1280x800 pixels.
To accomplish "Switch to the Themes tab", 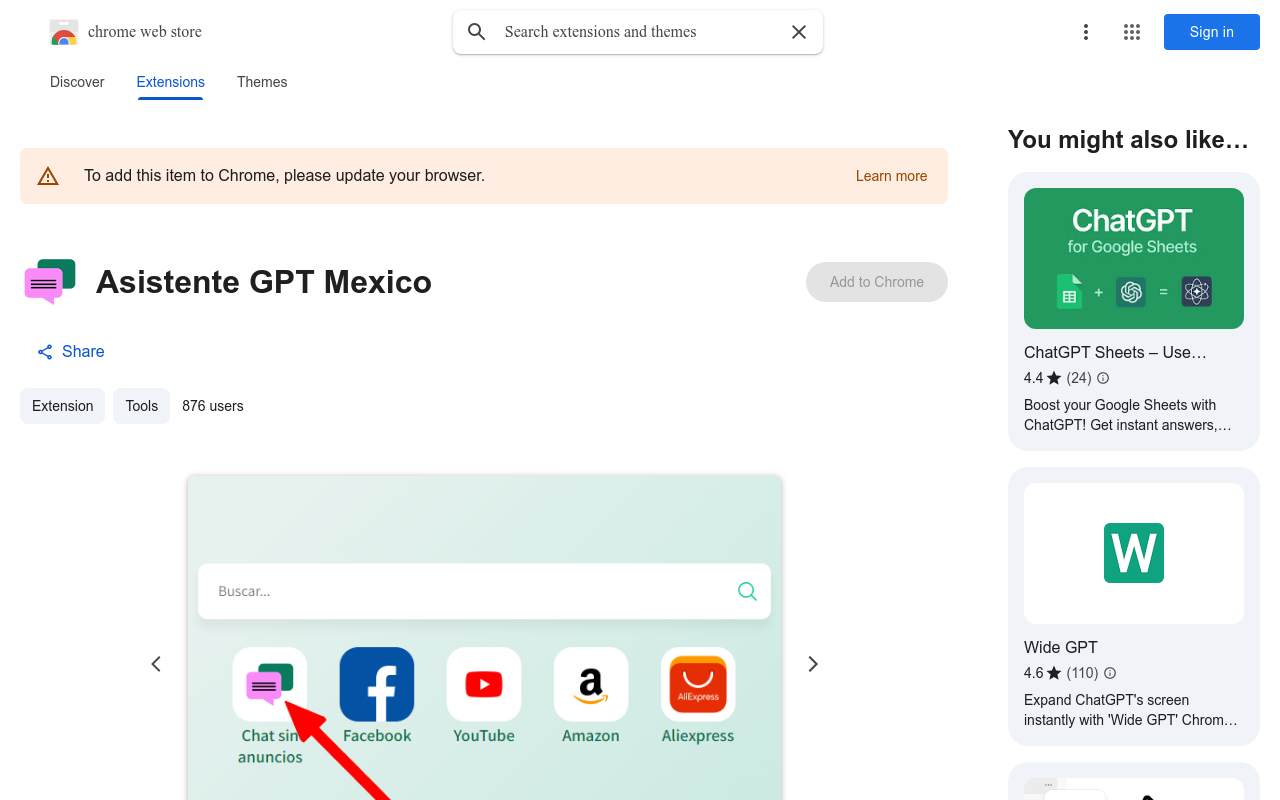I will [262, 82].
